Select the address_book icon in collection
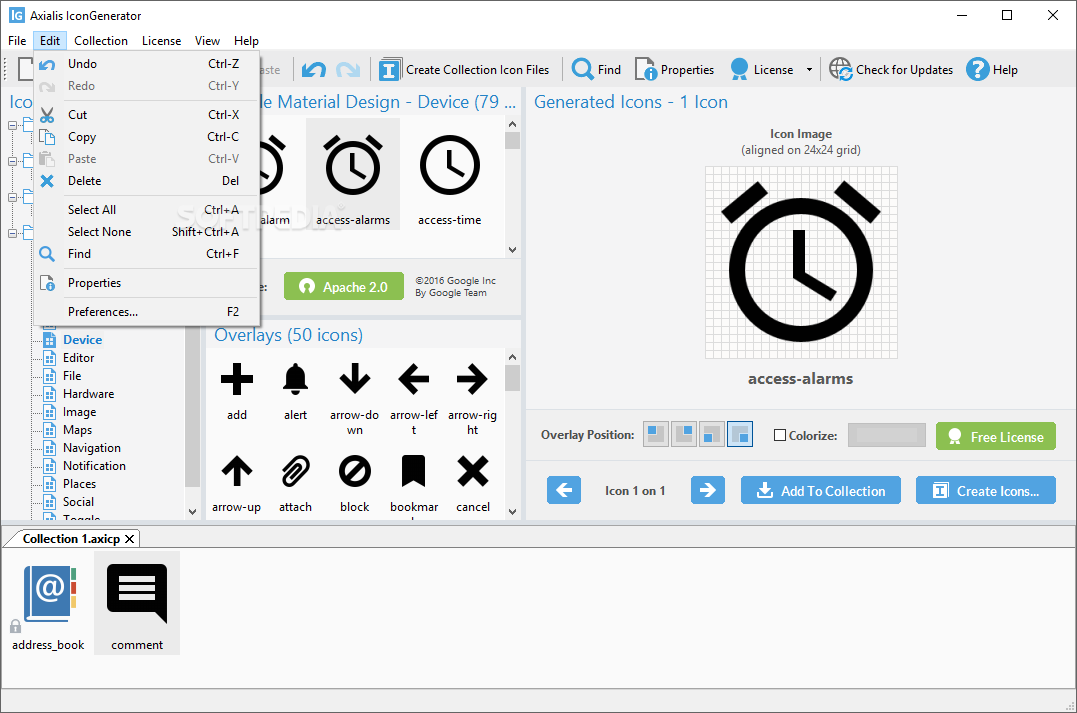1077x713 pixels. click(x=48, y=604)
